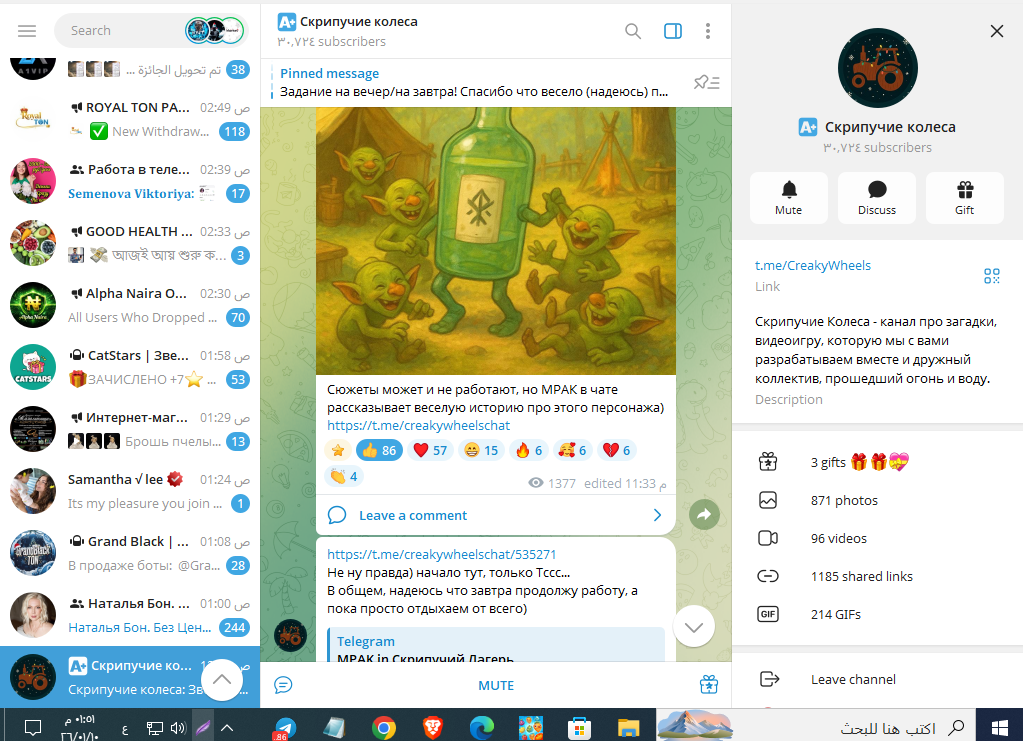Click Leave channel
This screenshot has width=1023, height=741.
click(x=878, y=680)
